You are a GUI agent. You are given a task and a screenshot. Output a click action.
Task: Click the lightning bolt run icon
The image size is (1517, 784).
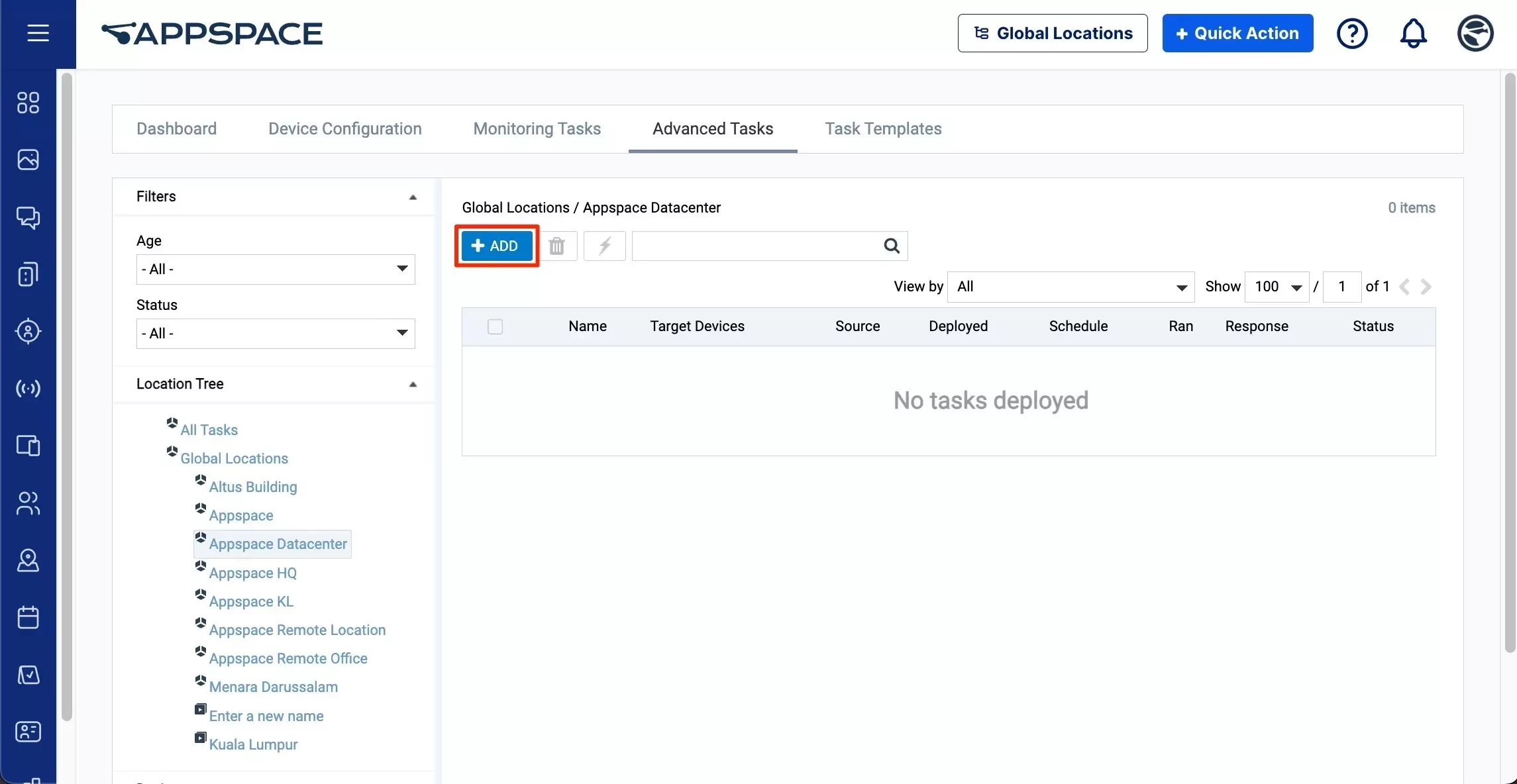604,246
